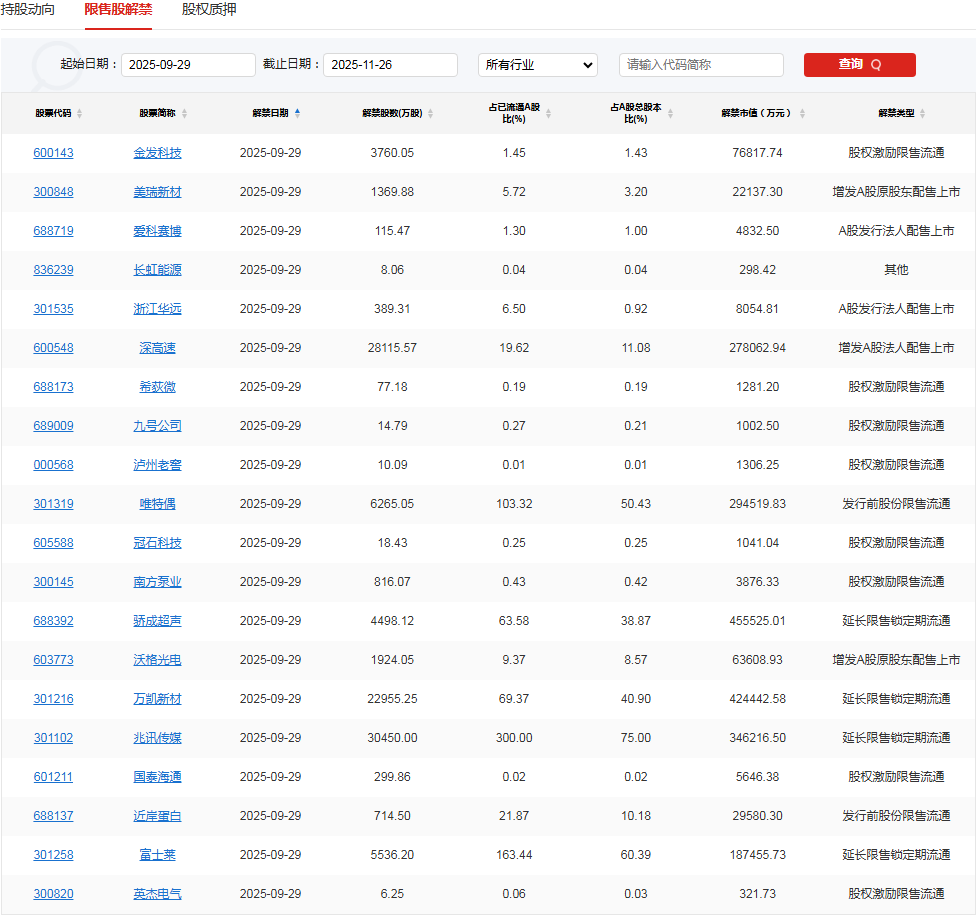Image resolution: width=976 pixels, height=916 pixels.
Task: Click the magnifier icon in the 查询 button
Action: [877, 64]
